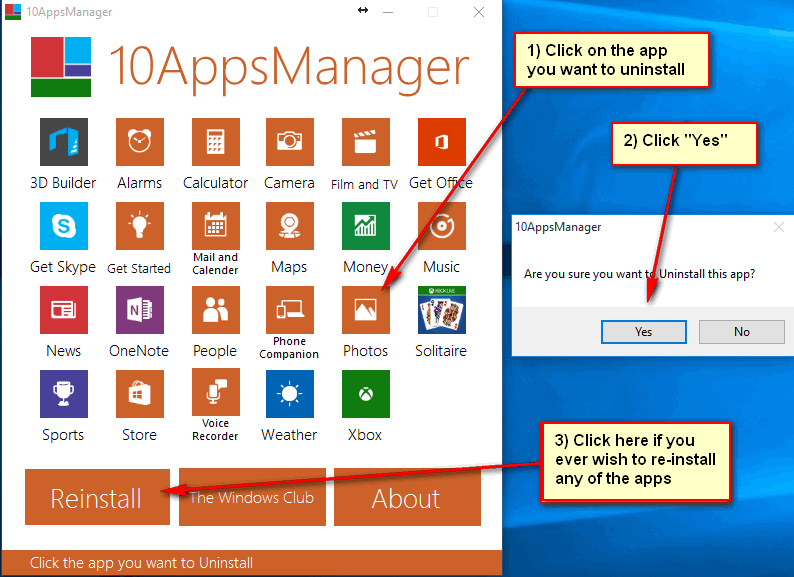Click the About button
794x577 pixels.
click(407, 497)
